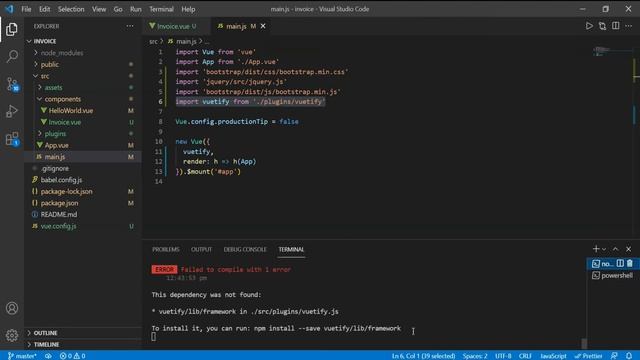
Task: Add a new terminal with plus icon
Action: [x=596, y=249]
